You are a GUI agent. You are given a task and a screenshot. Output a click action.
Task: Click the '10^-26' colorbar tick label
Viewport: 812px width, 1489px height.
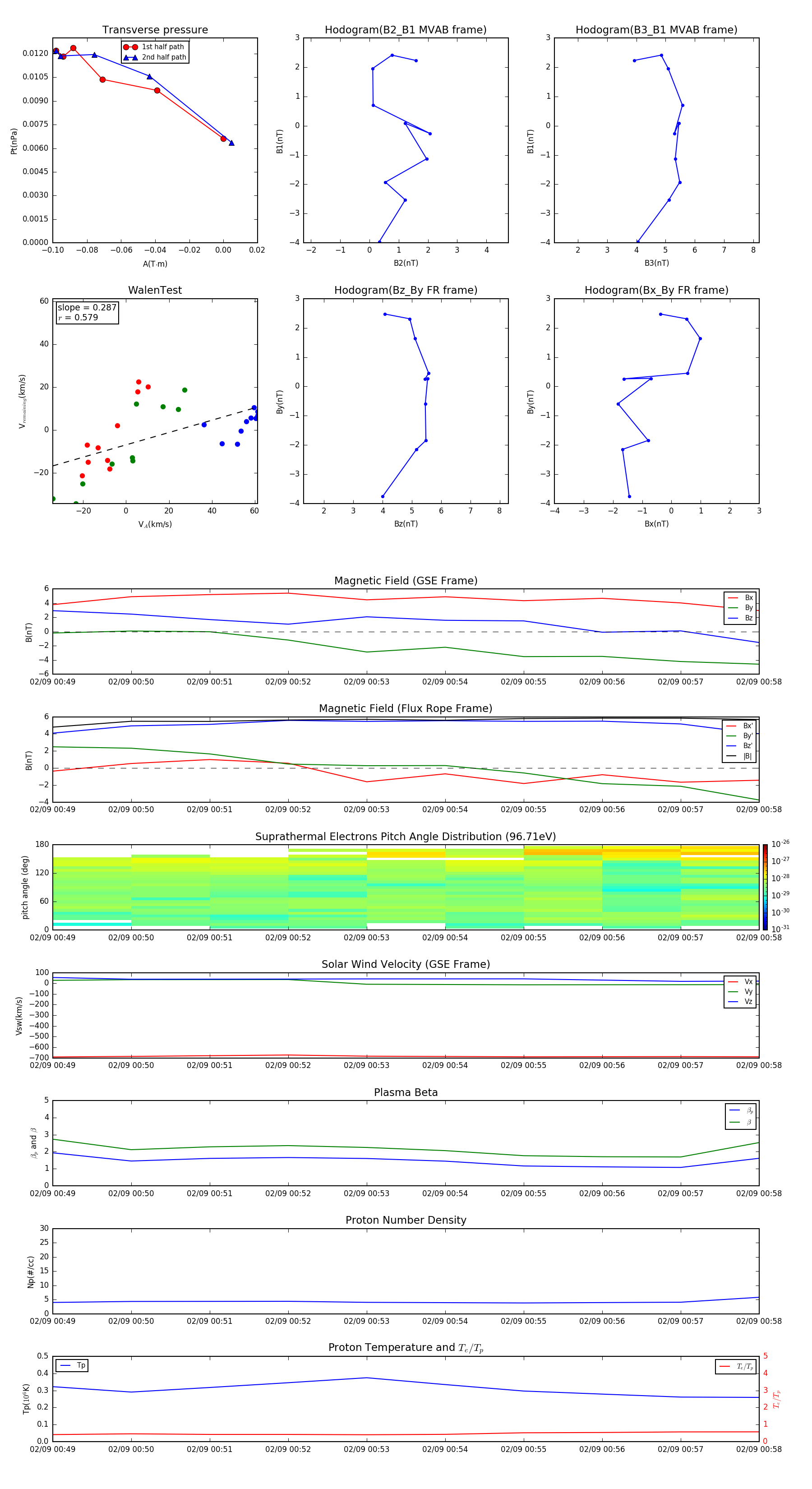(780, 844)
